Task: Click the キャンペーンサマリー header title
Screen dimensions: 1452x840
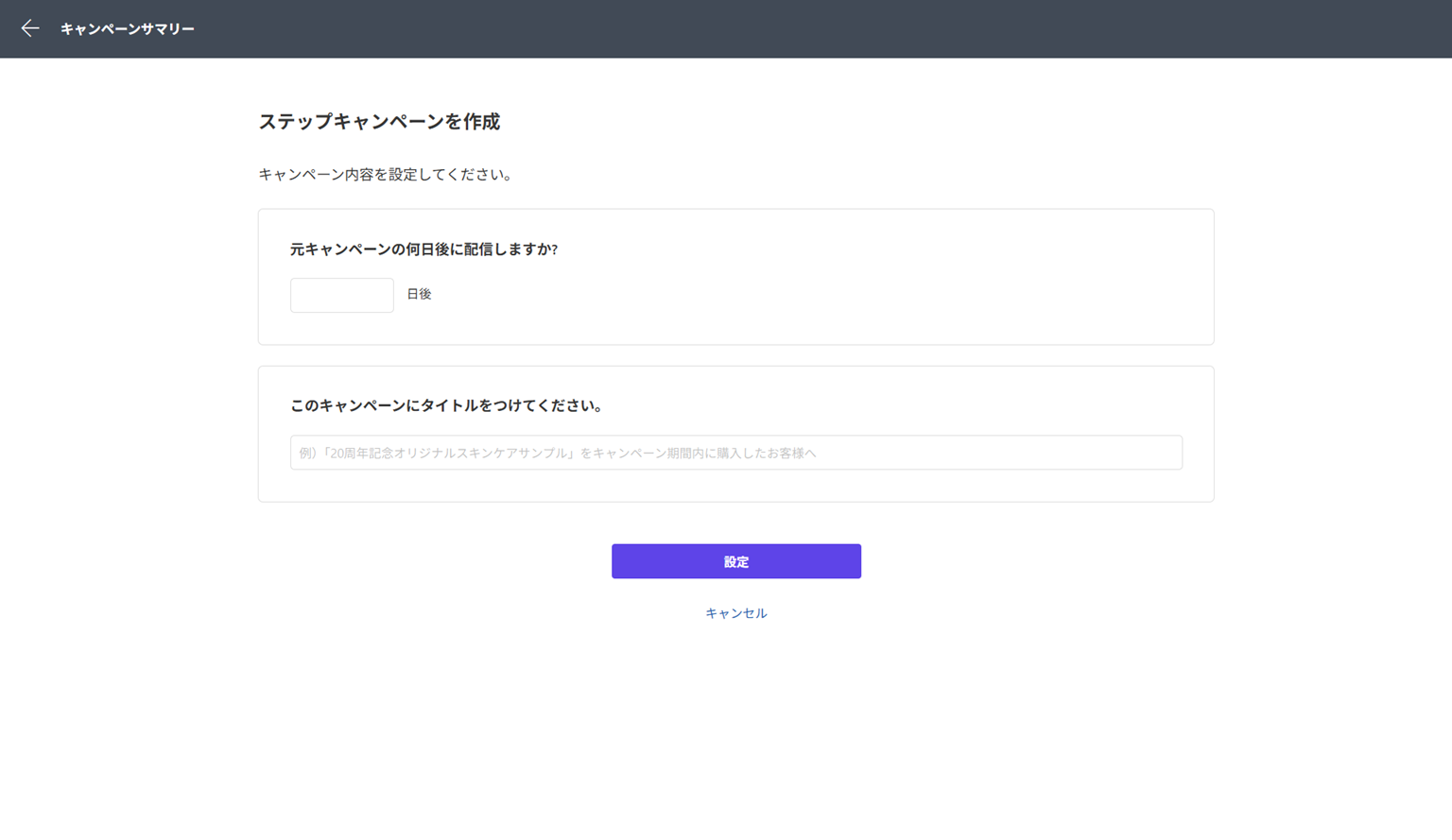Action: 128,29
